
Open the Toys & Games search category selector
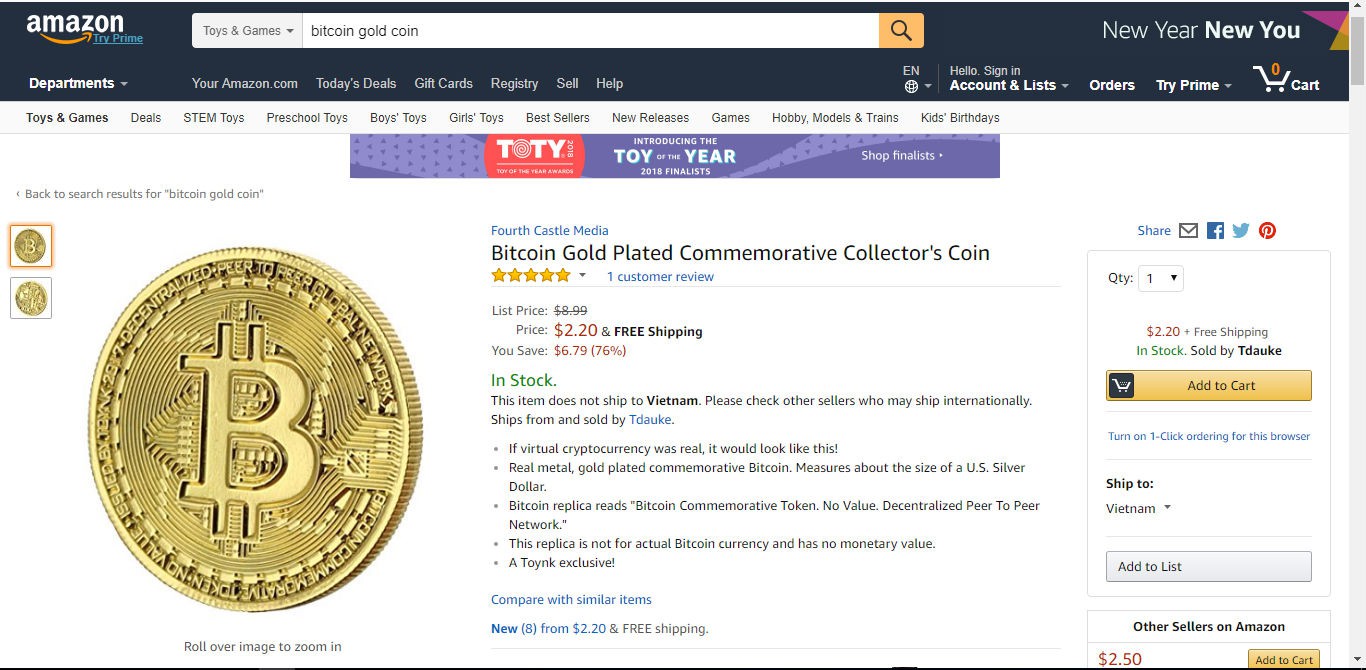click(x=246, y=30)
